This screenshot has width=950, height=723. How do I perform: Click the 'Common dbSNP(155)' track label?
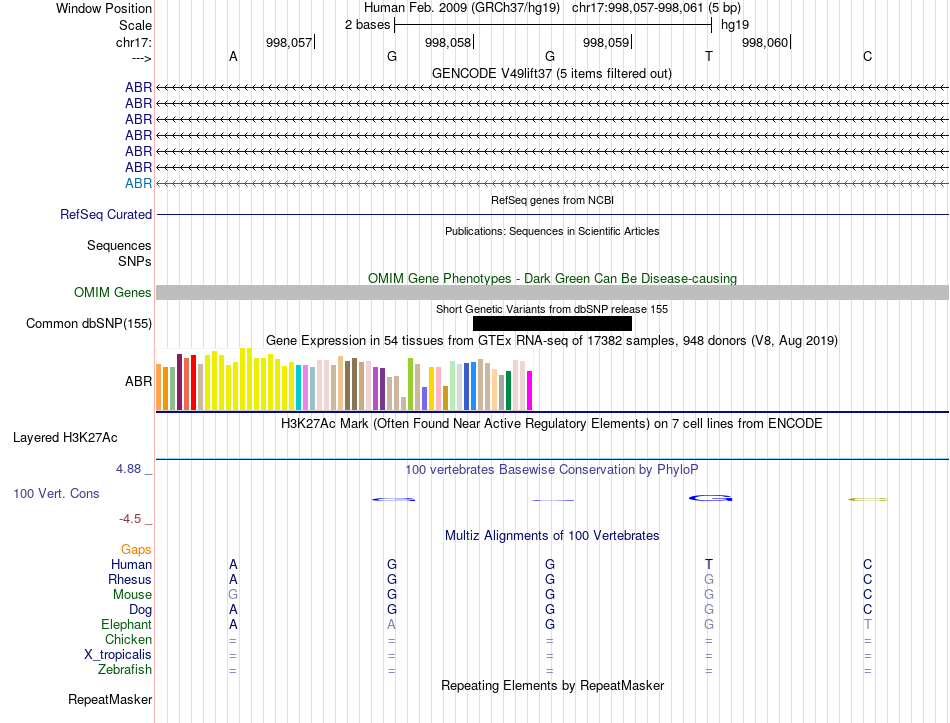click(x=88, y=324)
